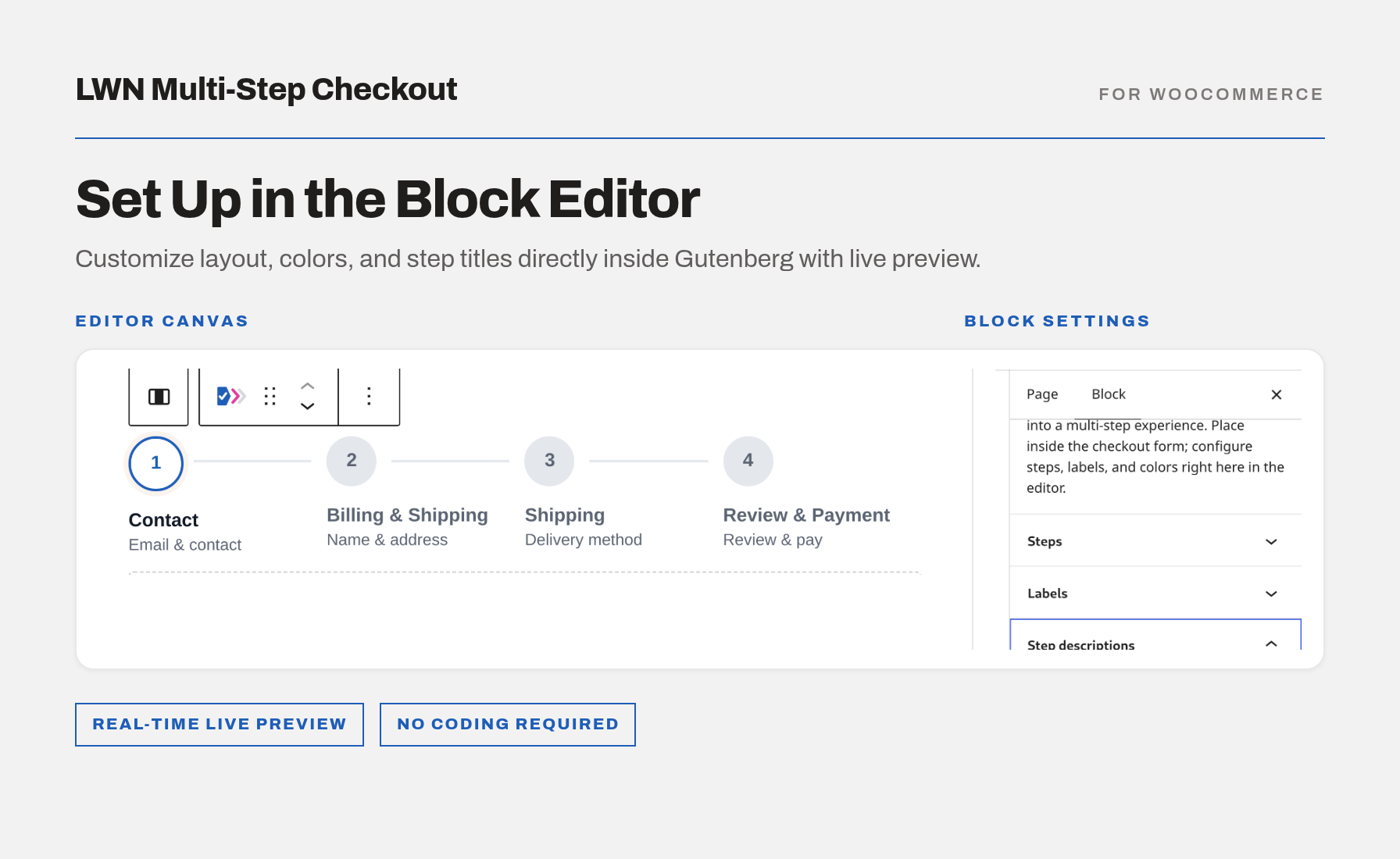1400x859 pixels.
Task: Move block up with the up chevron
Action: (x=308, y=386)
